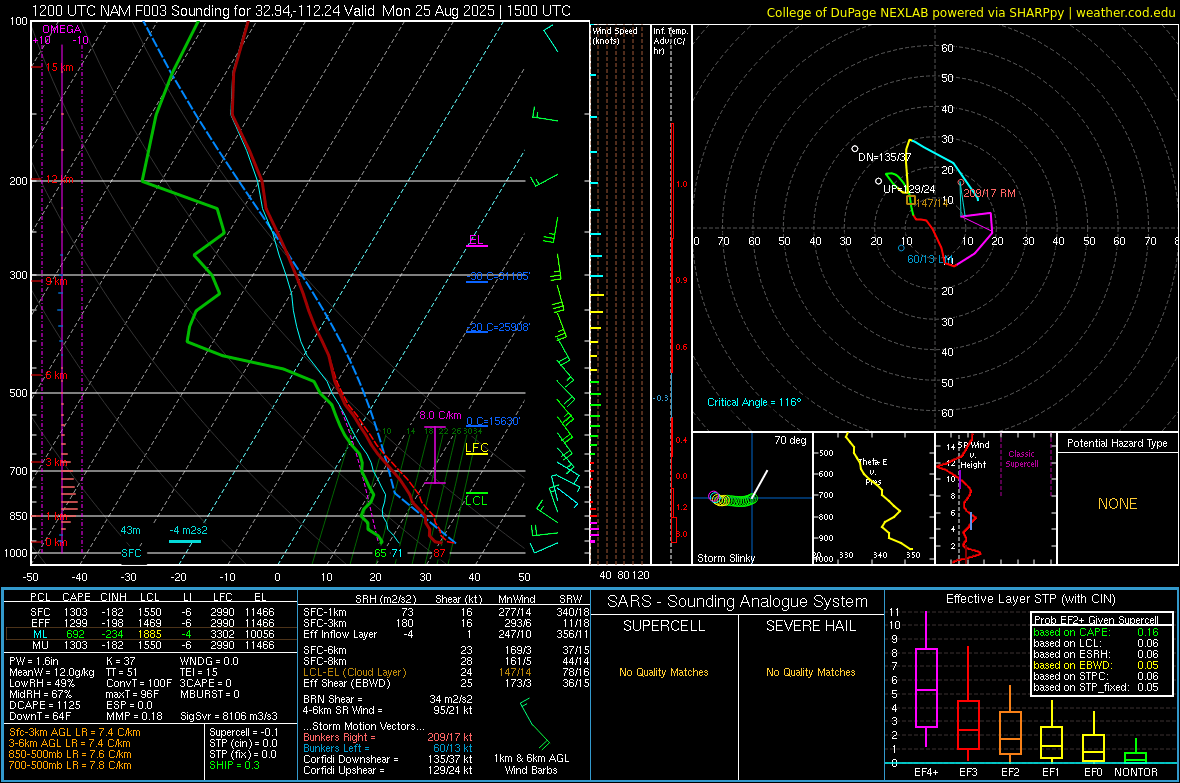Click the surface dewpoint value 65

[x=380, y=553]
